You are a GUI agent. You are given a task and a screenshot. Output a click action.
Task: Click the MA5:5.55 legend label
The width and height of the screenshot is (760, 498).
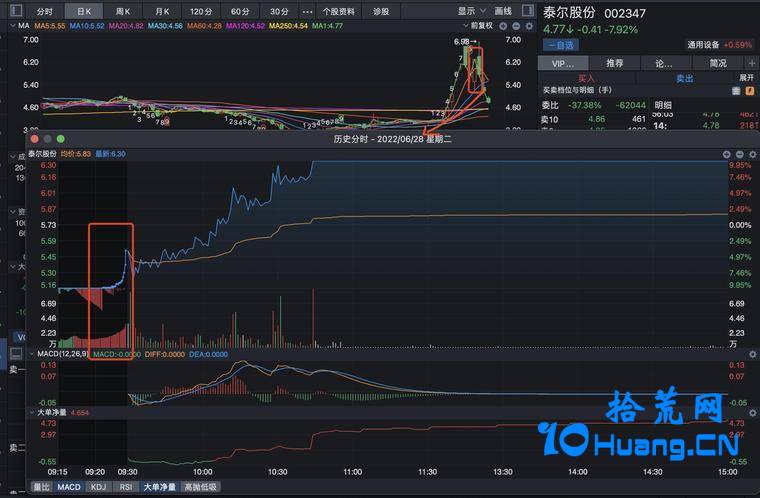tap(49, 26)
